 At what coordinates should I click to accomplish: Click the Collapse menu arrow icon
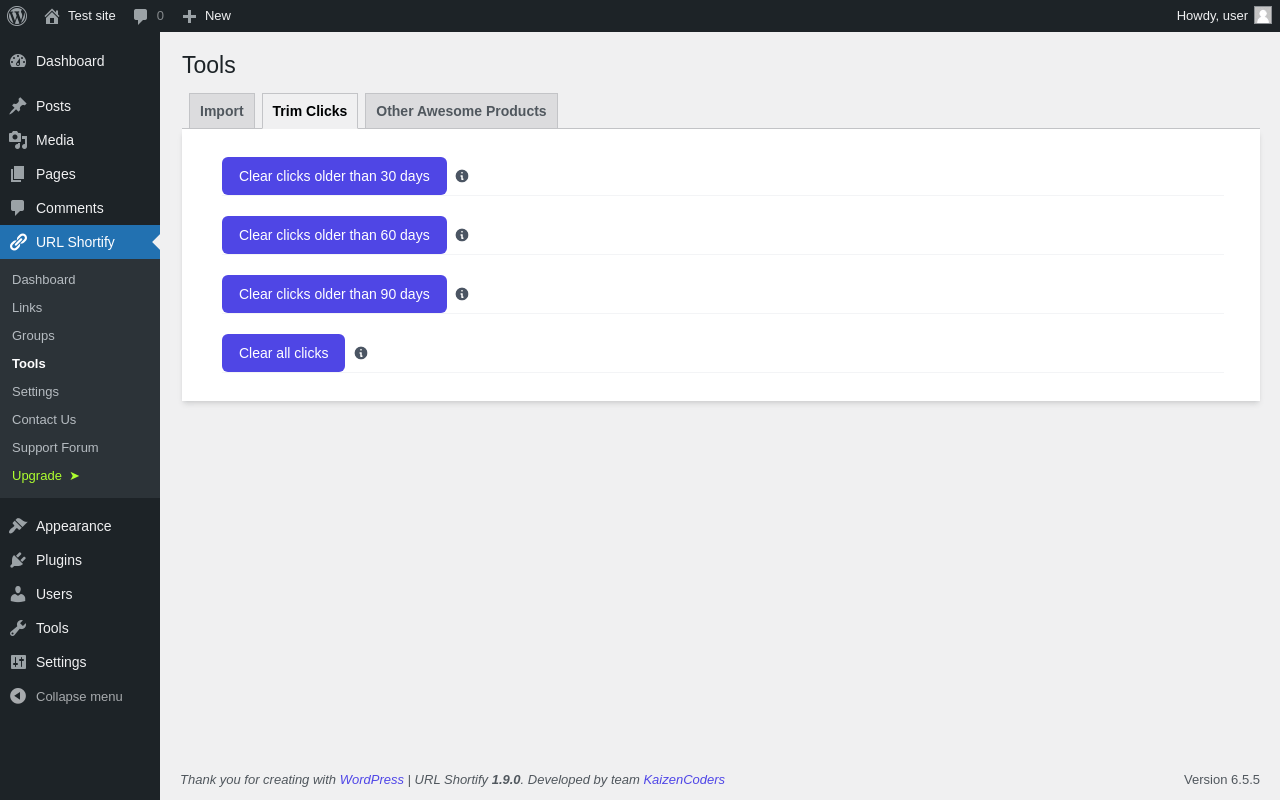(x=18, y=696)
